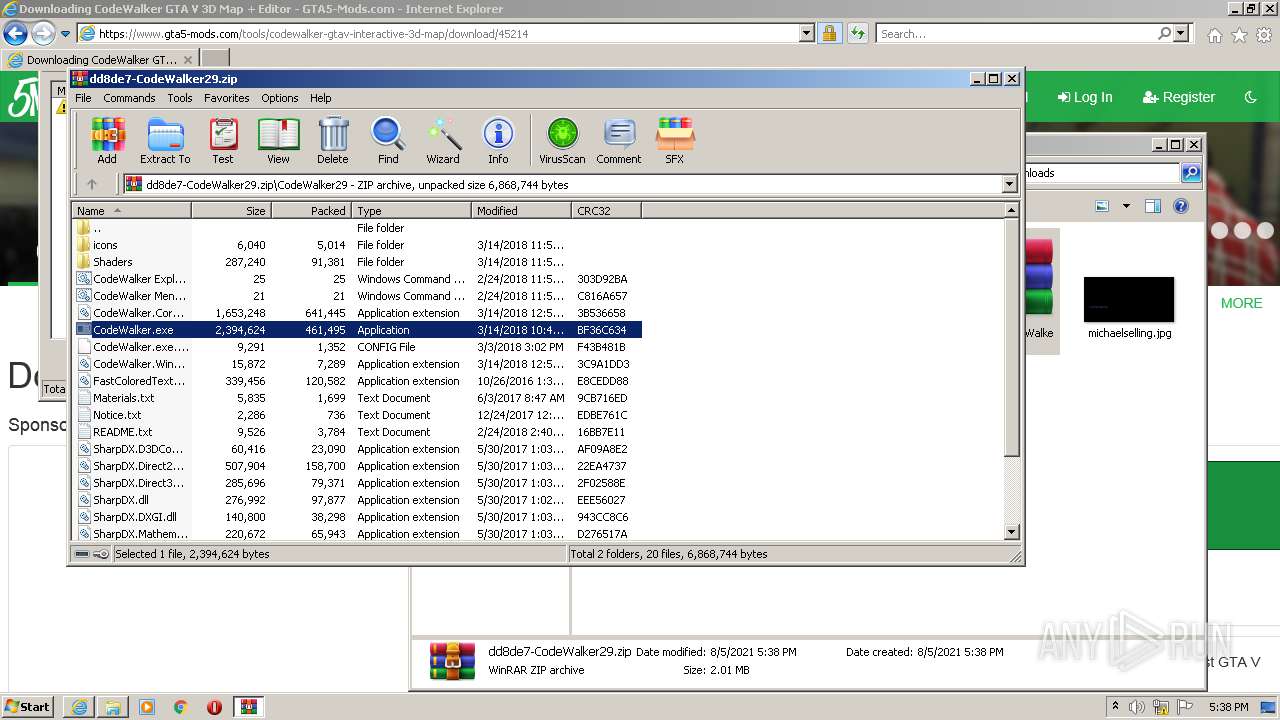
Task: Open Internet Explorer home page icon
Action: 1214,35
